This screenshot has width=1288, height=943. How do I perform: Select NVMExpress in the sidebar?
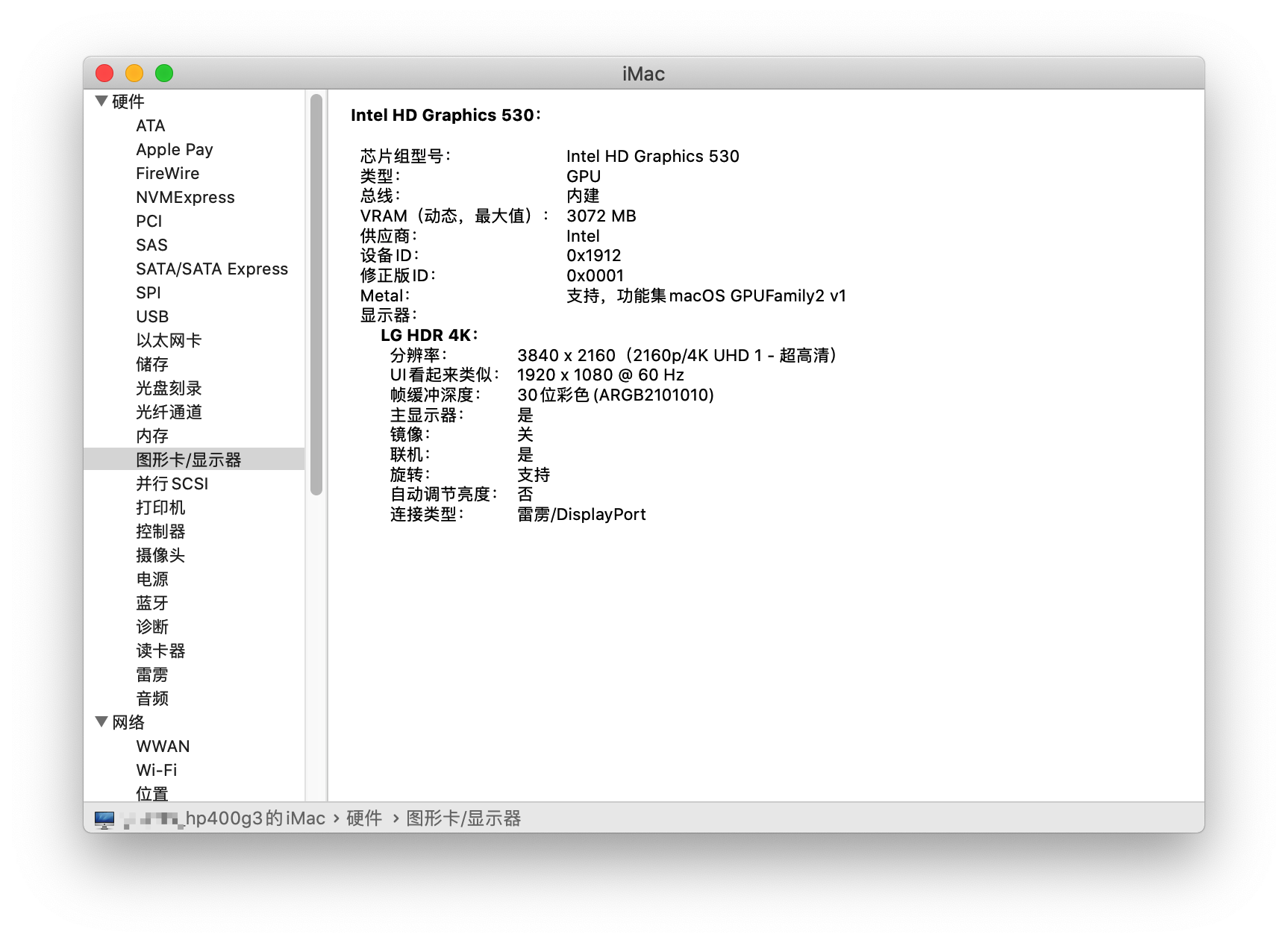[185, 197]
